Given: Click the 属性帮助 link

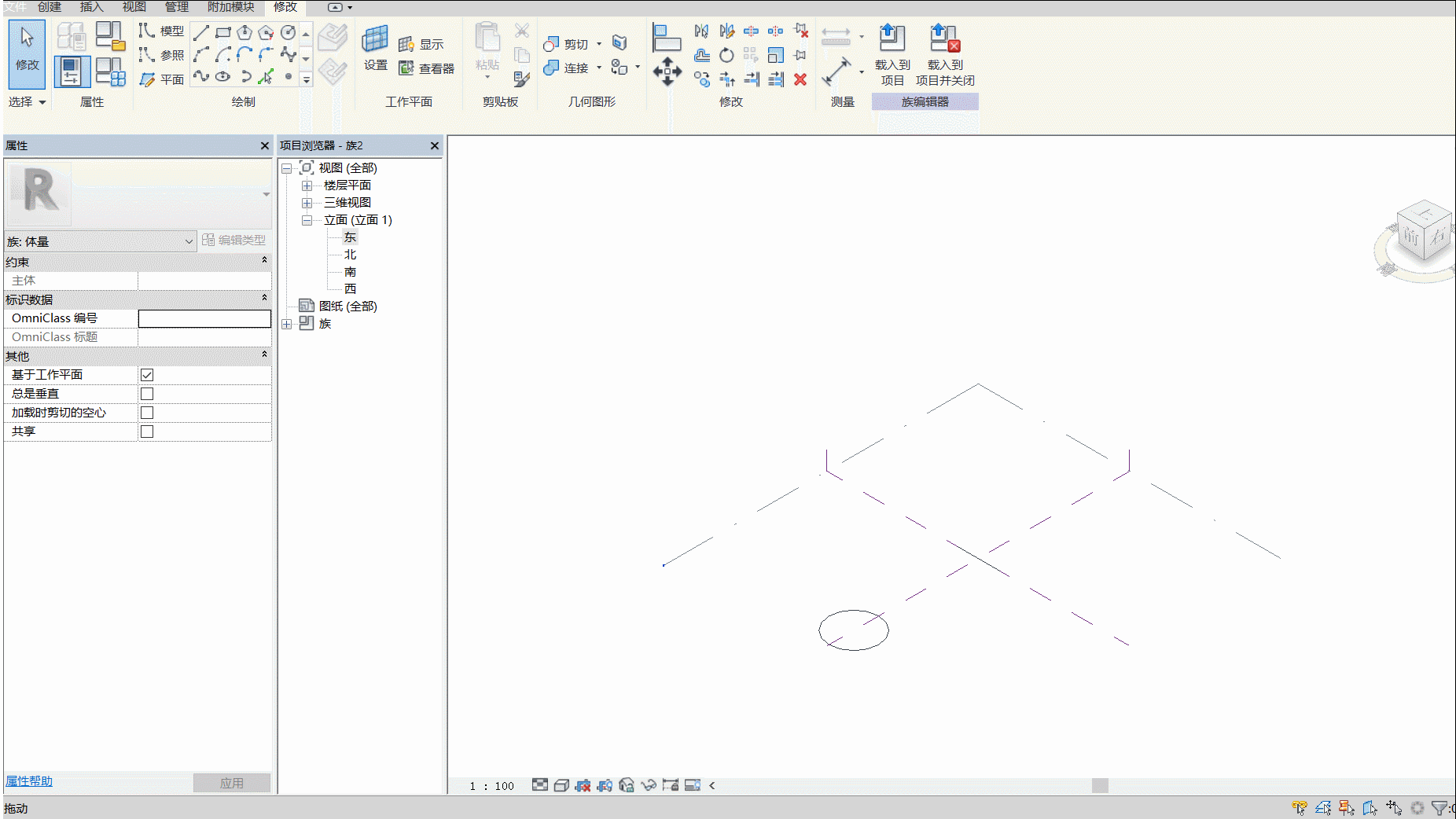Looking at the screenshot, I should pos(29,781).
